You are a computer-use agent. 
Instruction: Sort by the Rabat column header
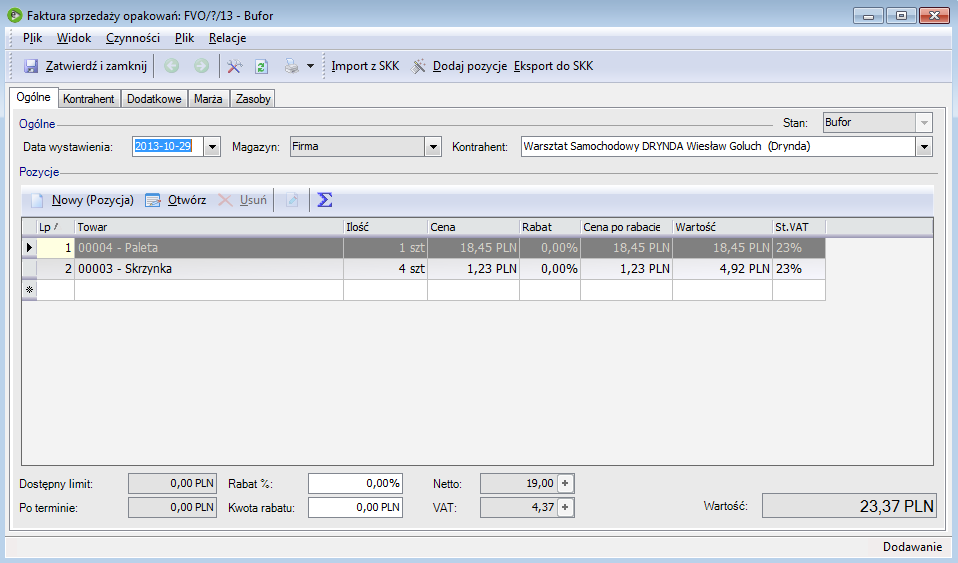(x=550, y=227)
